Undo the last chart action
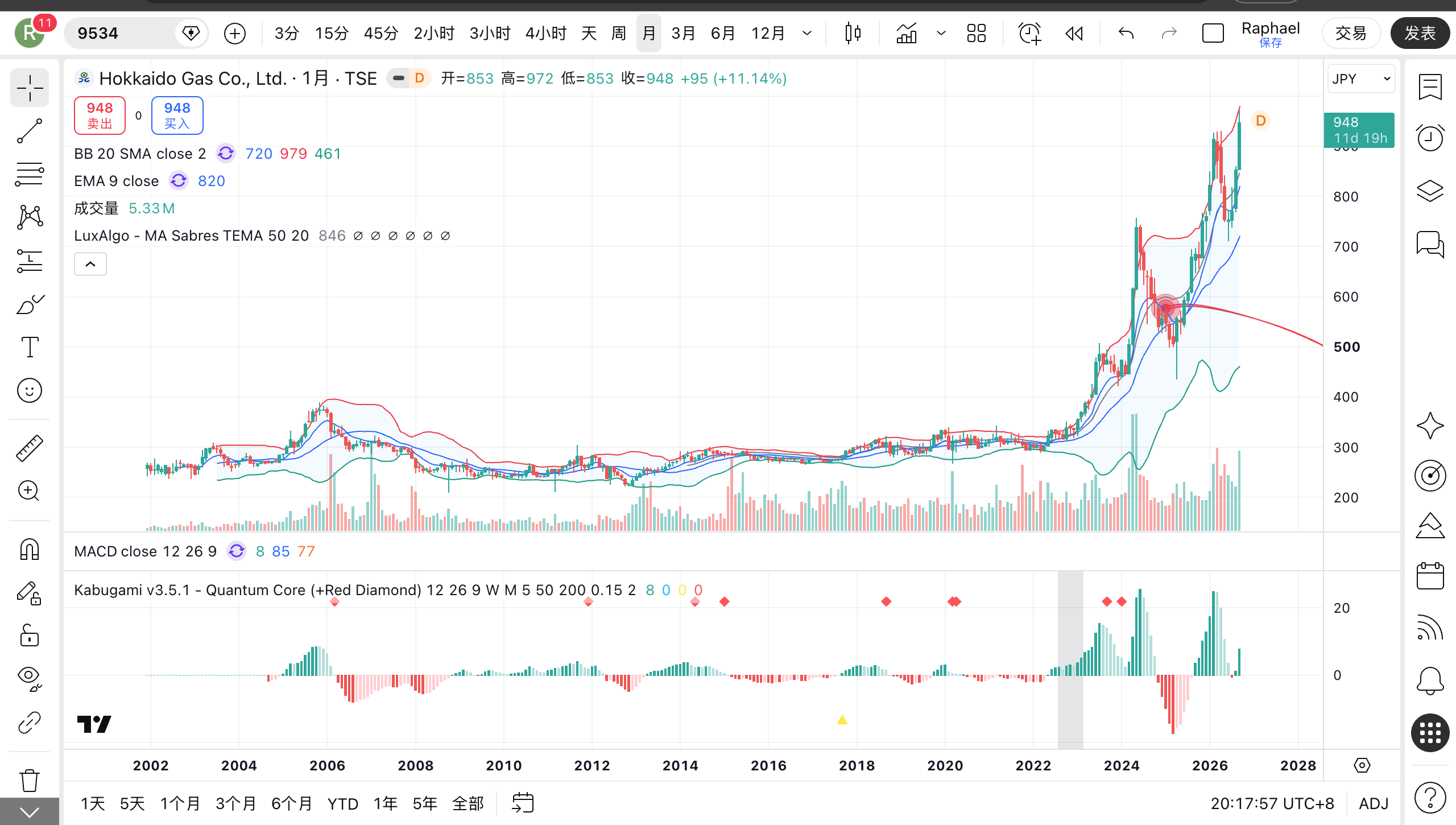 1126,34
